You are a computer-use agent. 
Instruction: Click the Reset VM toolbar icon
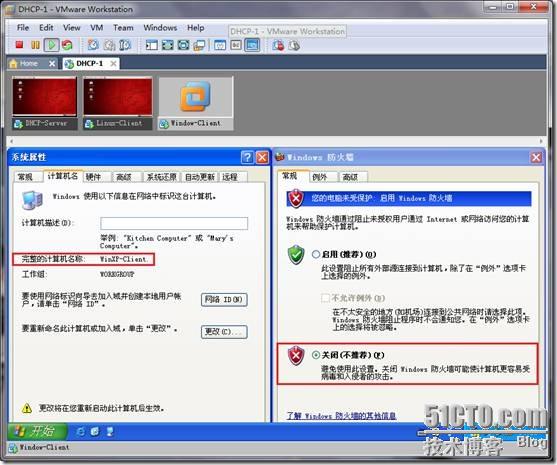(x=67, y=45)
